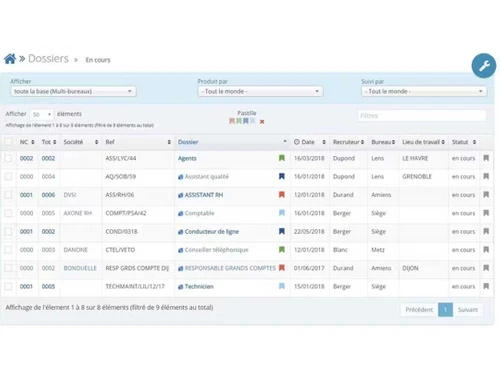Sort table by Dossier column
The image size is (500, 375).
pos(232,142)
